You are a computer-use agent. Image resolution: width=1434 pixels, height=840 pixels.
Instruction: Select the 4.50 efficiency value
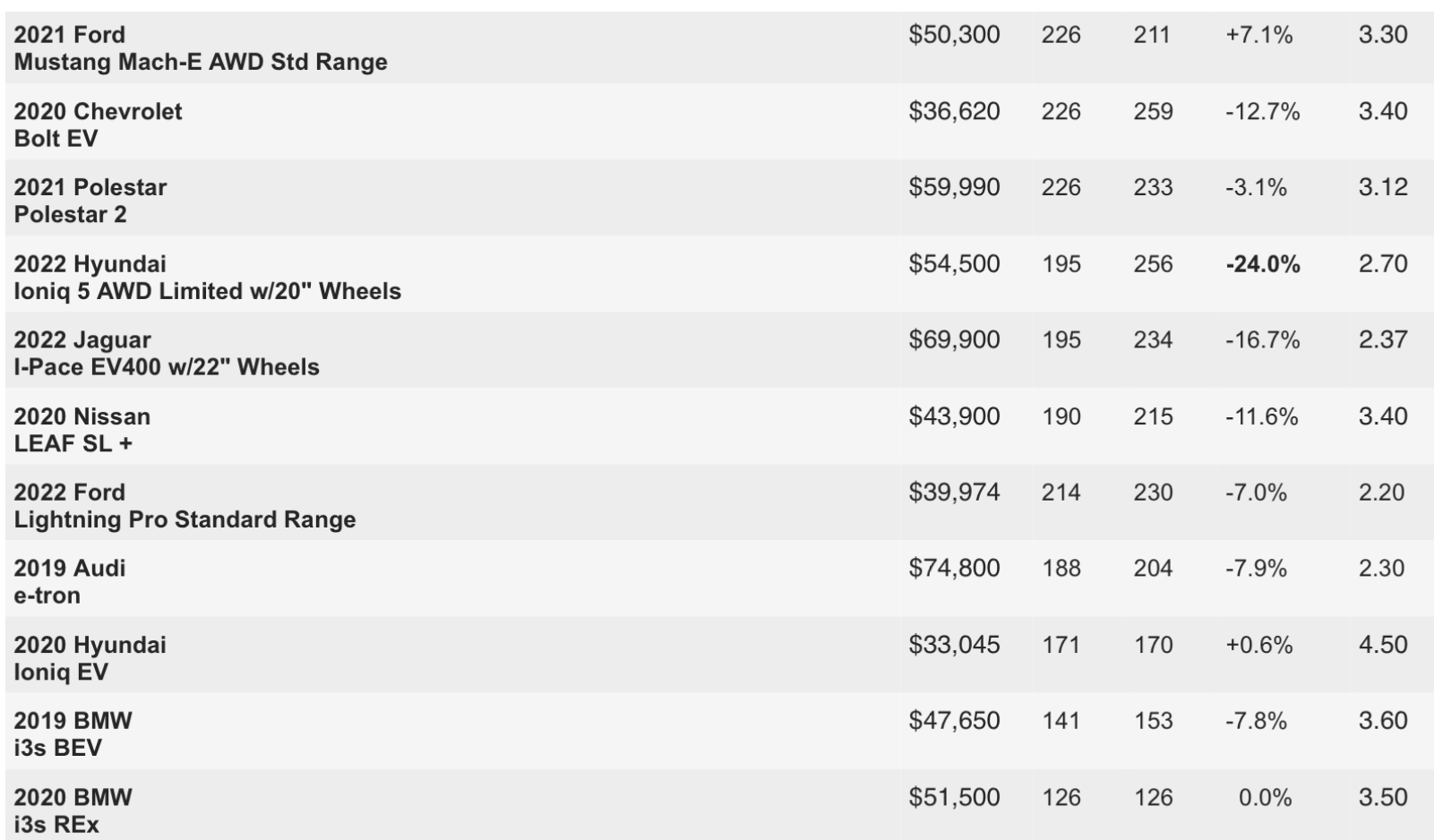(x=1383, y=645)
